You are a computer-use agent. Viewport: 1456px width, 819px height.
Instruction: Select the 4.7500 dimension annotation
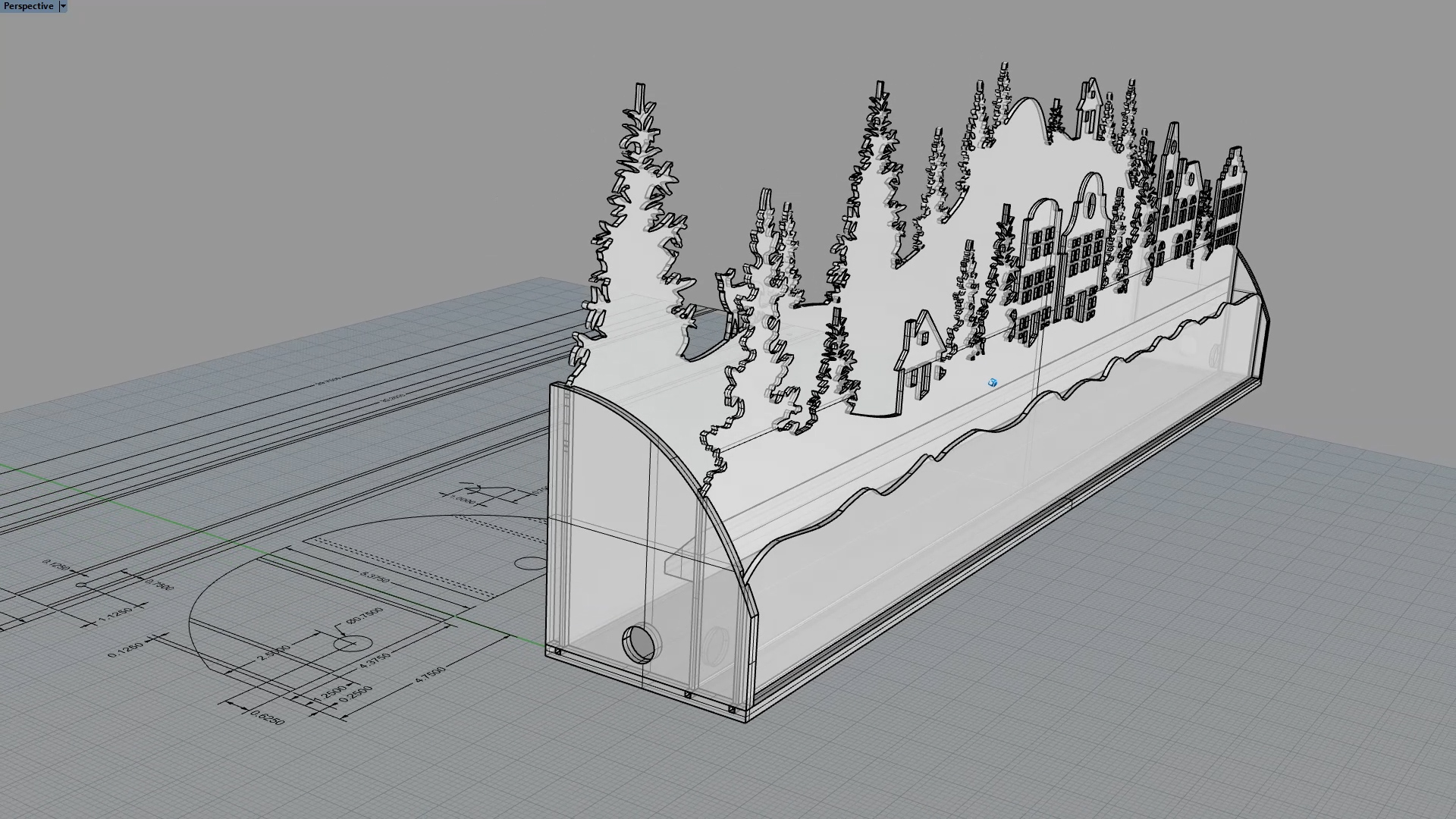[x=429, y=674]
